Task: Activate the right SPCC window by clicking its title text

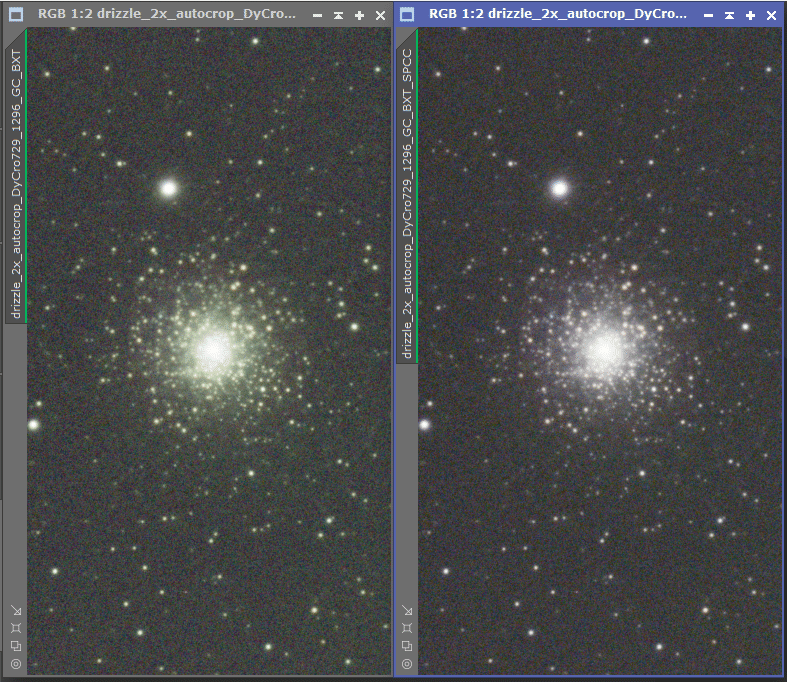Action: tap(558, 14)
